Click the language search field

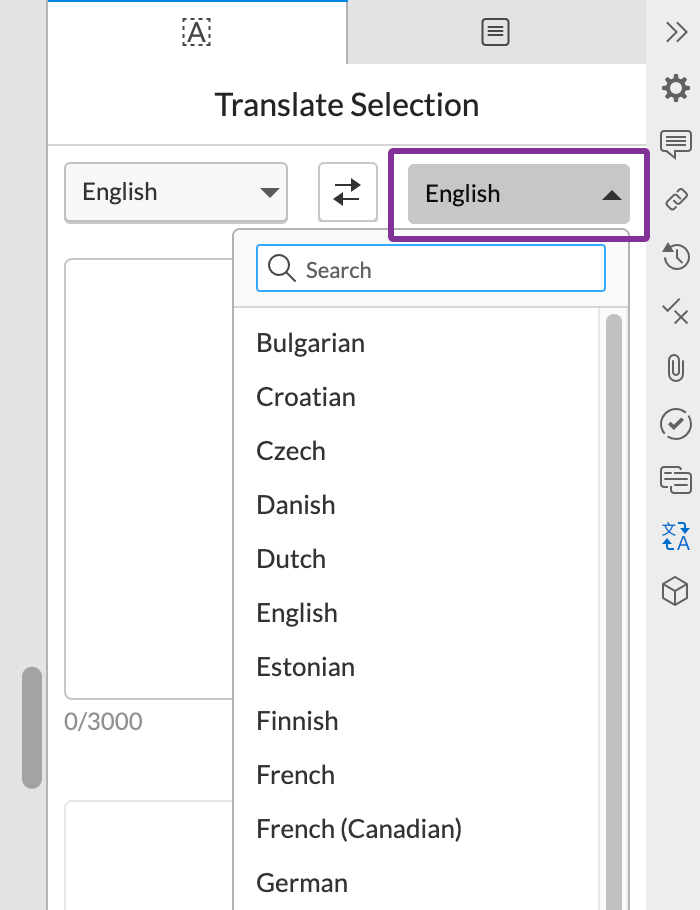[x=430, y=268]
